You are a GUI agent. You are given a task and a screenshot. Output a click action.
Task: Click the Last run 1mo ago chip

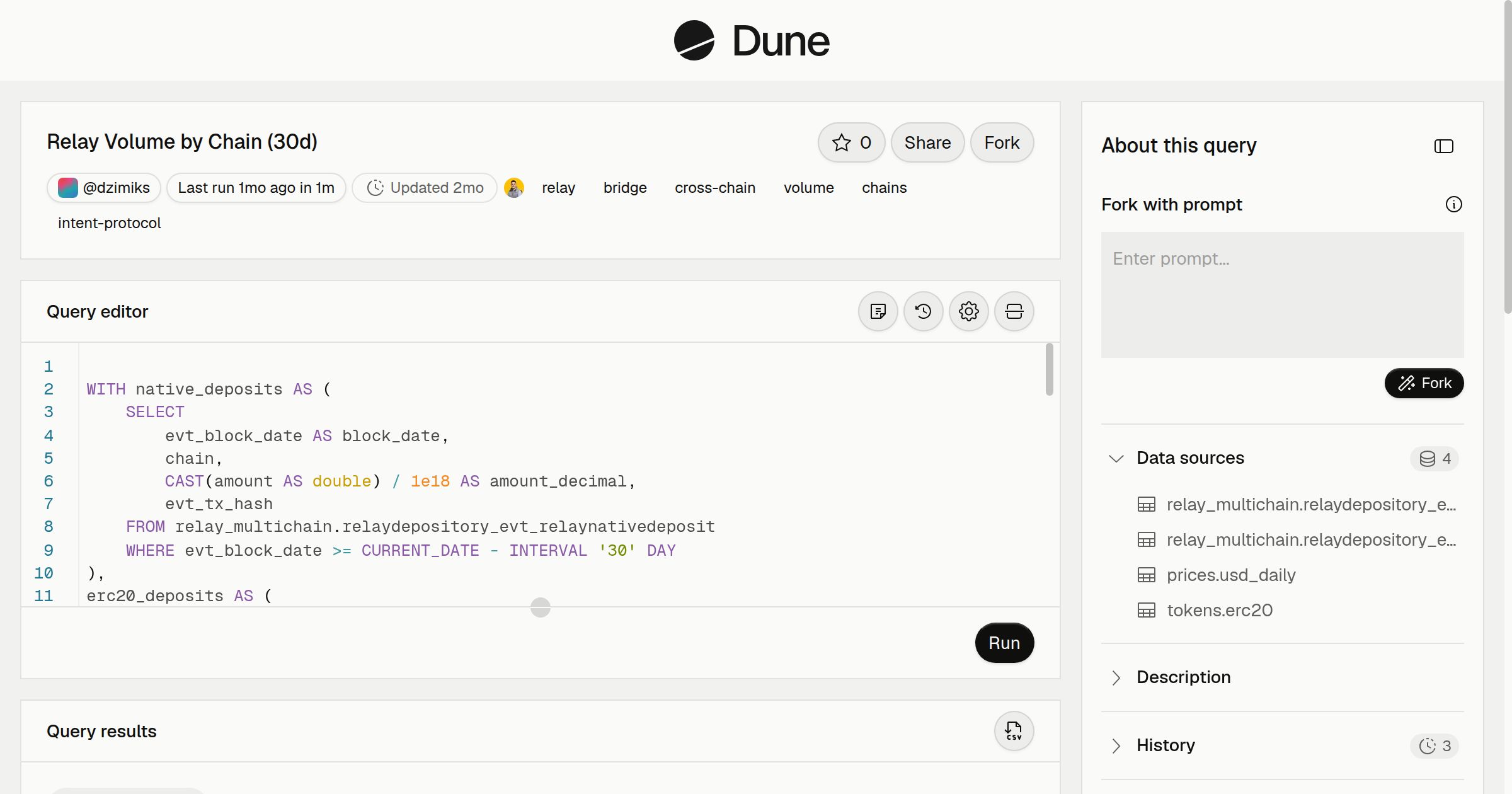(256, 188)
